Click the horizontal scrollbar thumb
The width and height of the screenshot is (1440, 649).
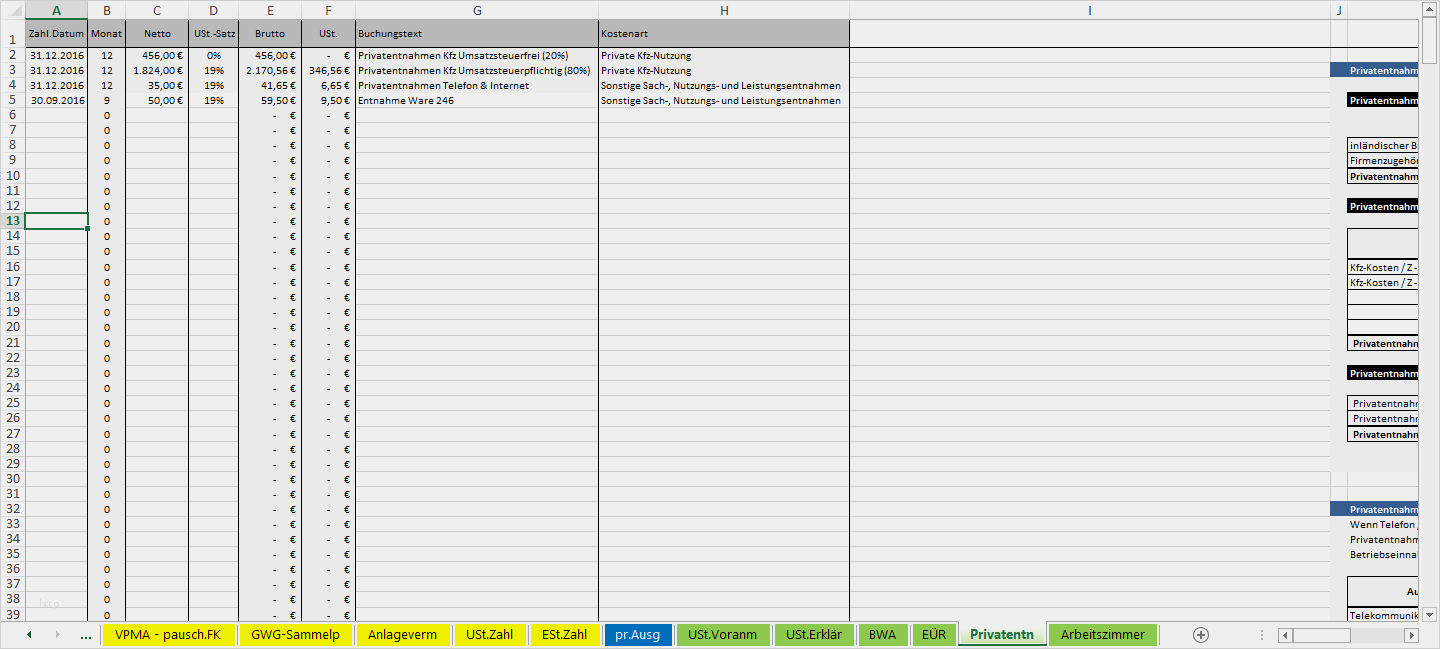1322,635
